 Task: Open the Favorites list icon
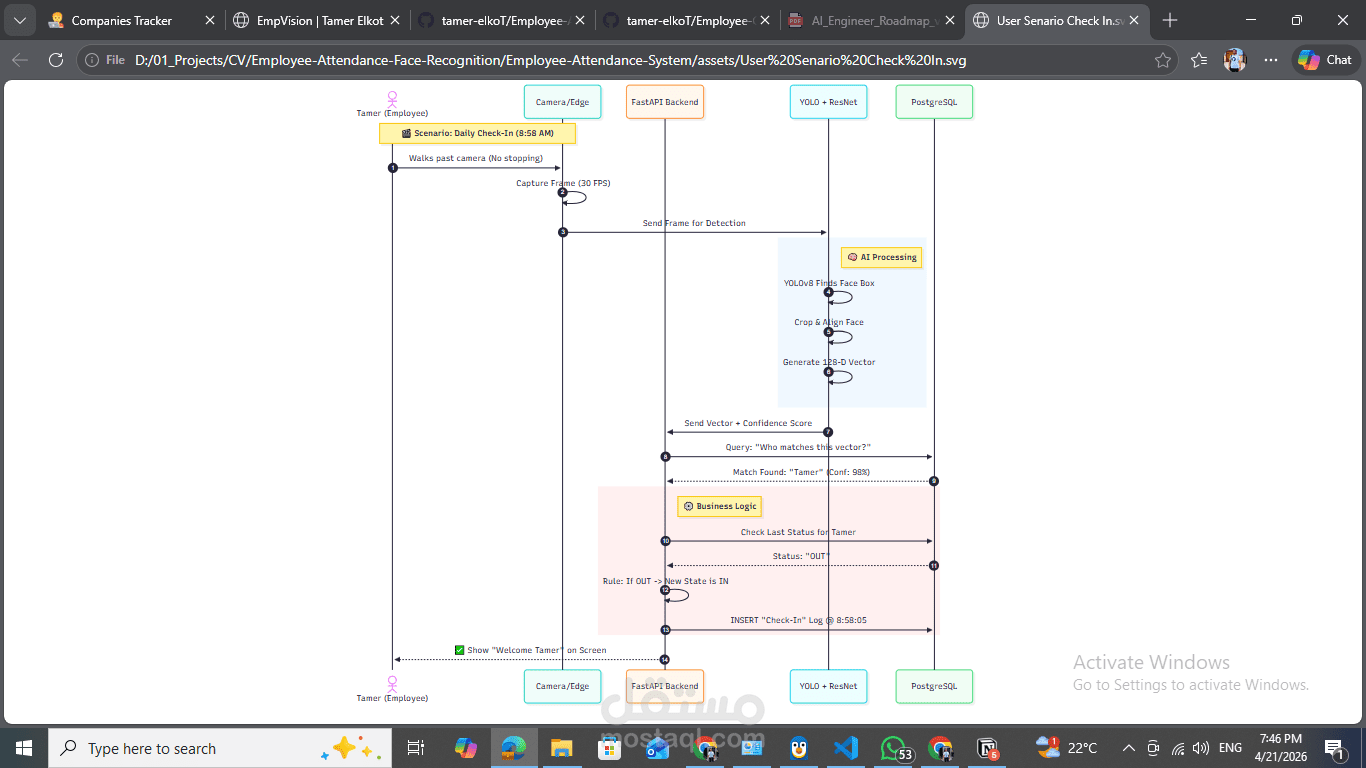pos(1200,60)
